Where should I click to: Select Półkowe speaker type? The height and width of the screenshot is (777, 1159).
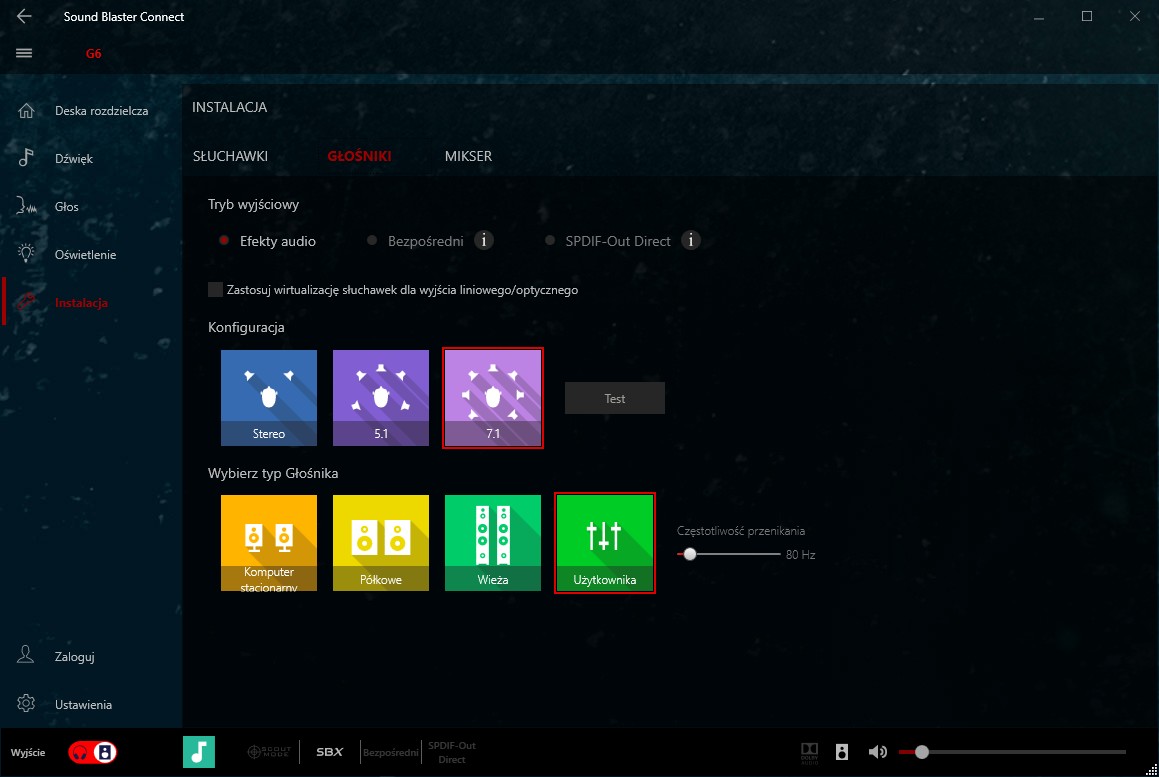click(x=381, y=543)
